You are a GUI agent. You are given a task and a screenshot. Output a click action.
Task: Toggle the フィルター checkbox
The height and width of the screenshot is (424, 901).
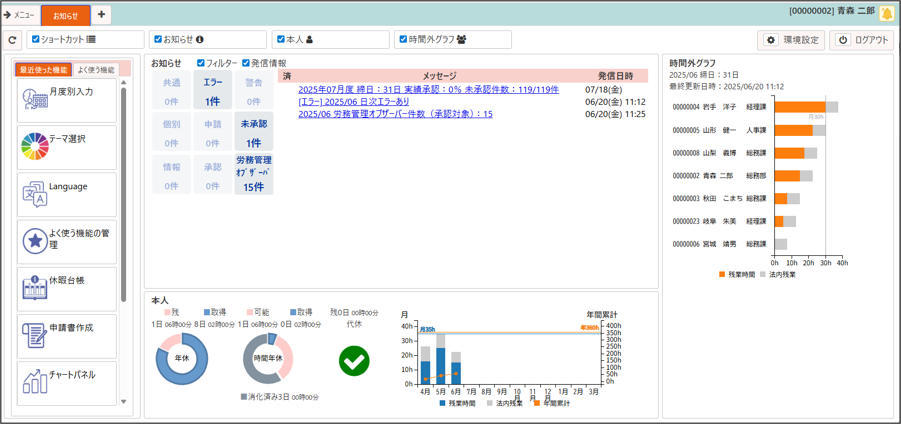[x=201, y=63]
